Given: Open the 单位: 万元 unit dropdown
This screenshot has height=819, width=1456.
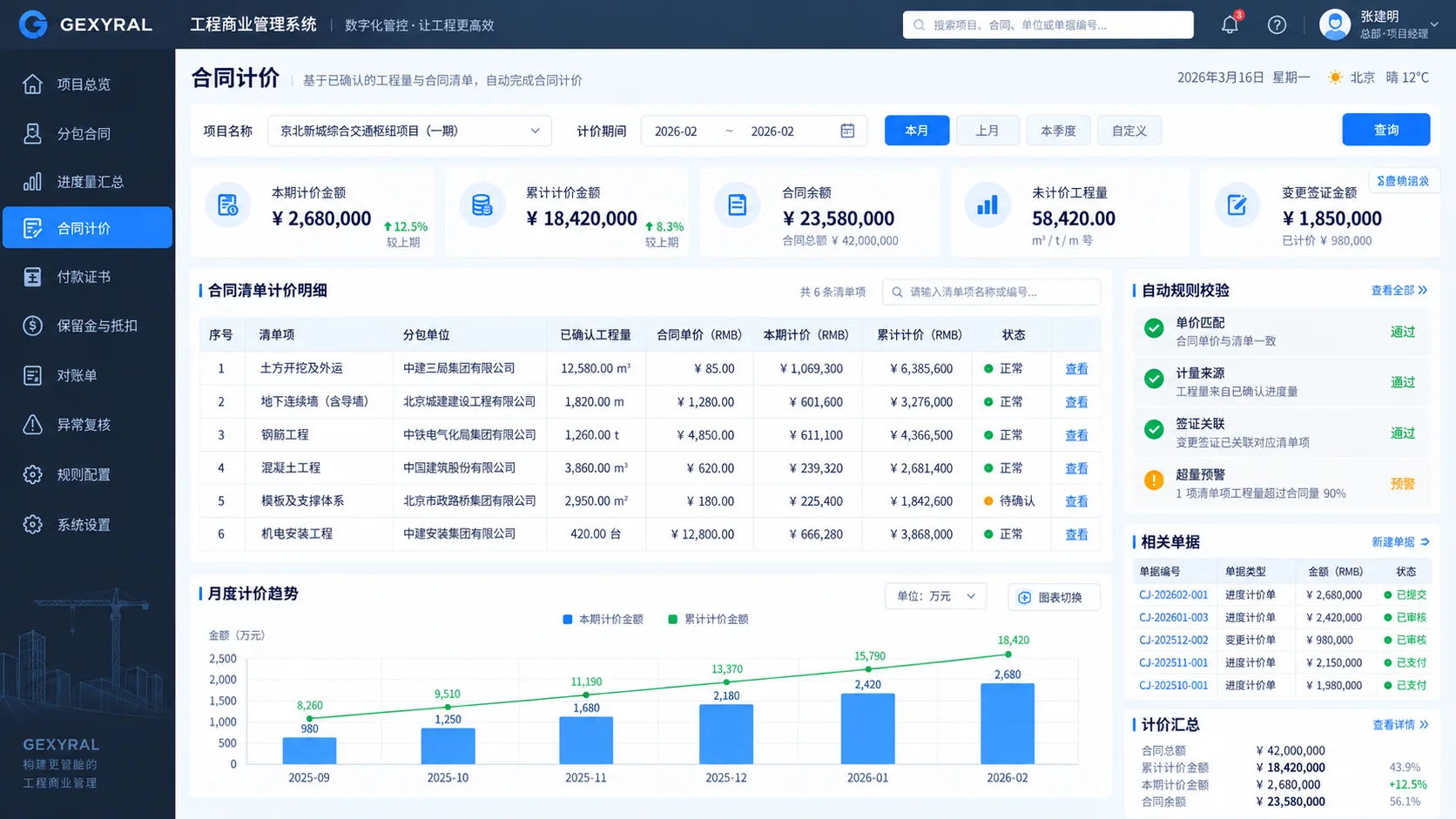Looking at the screenshot, I should [x=936, y=596].
